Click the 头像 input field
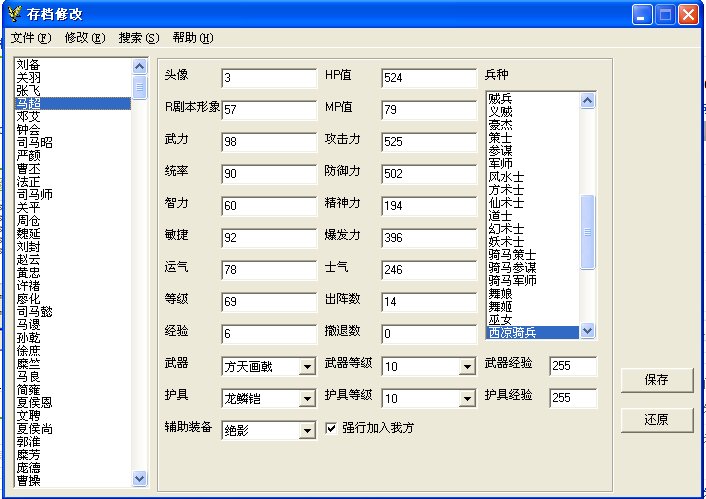 point(269,78)
